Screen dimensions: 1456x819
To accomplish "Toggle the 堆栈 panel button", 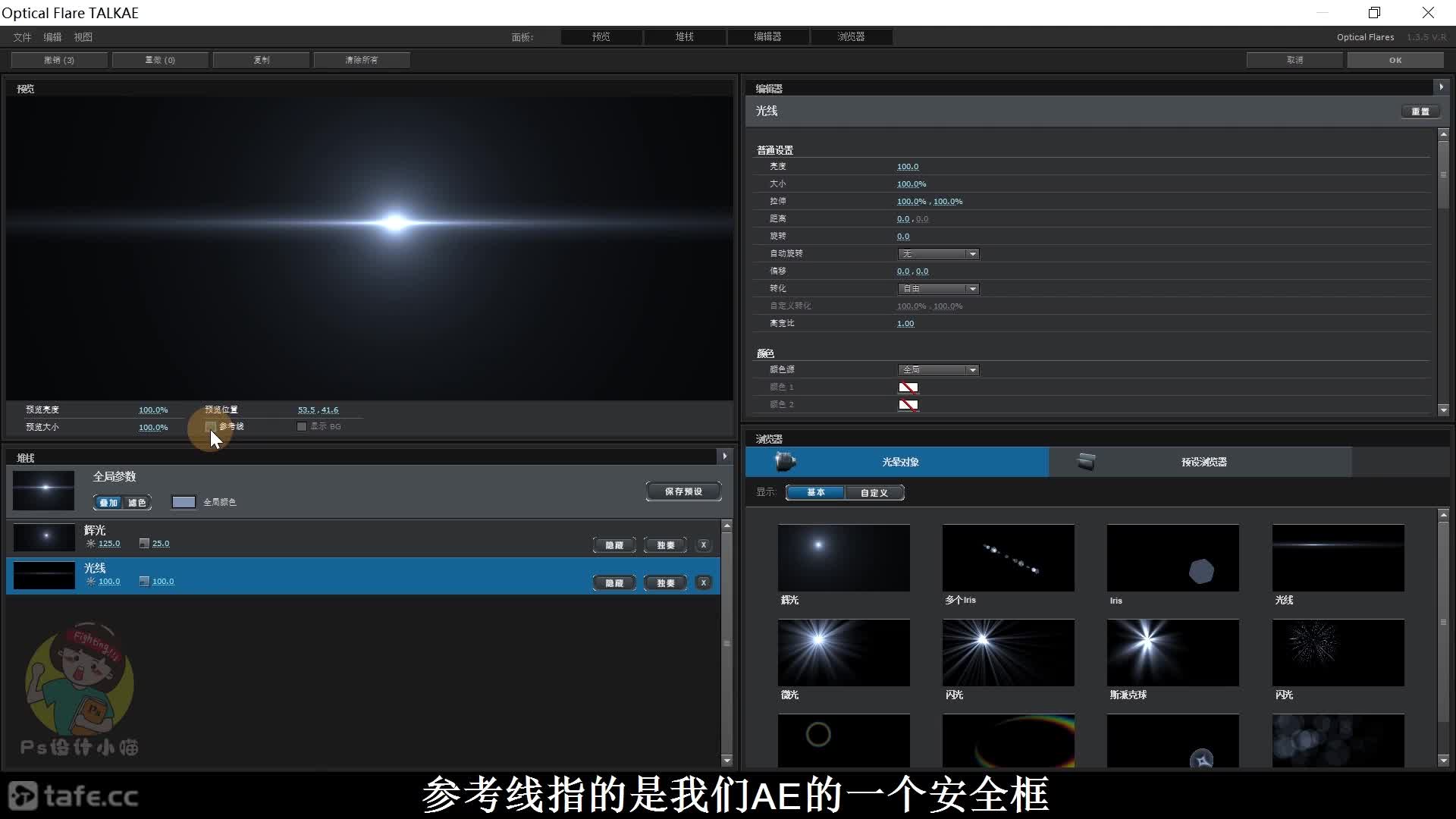I will tap(685, 36).
